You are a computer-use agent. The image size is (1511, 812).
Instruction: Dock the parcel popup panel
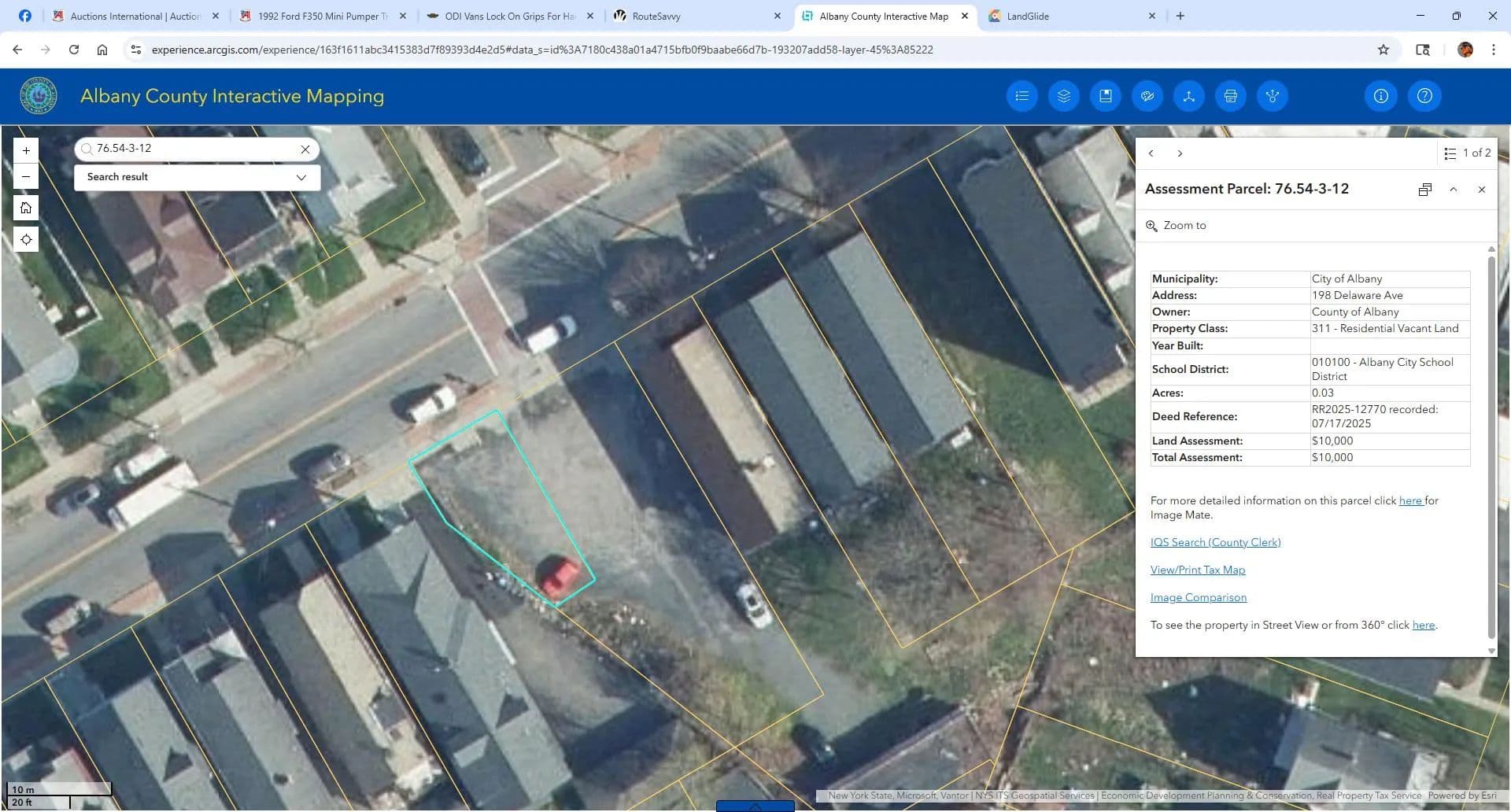[1424, 190]
